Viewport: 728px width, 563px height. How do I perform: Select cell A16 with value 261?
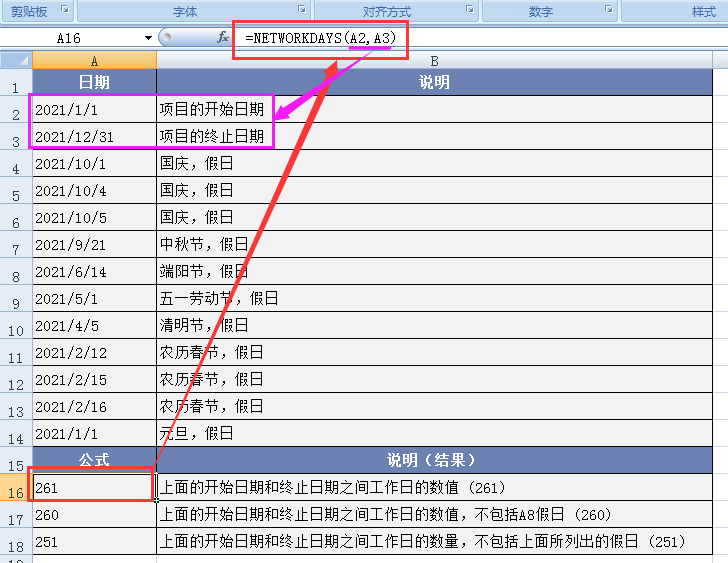[94, 487]
